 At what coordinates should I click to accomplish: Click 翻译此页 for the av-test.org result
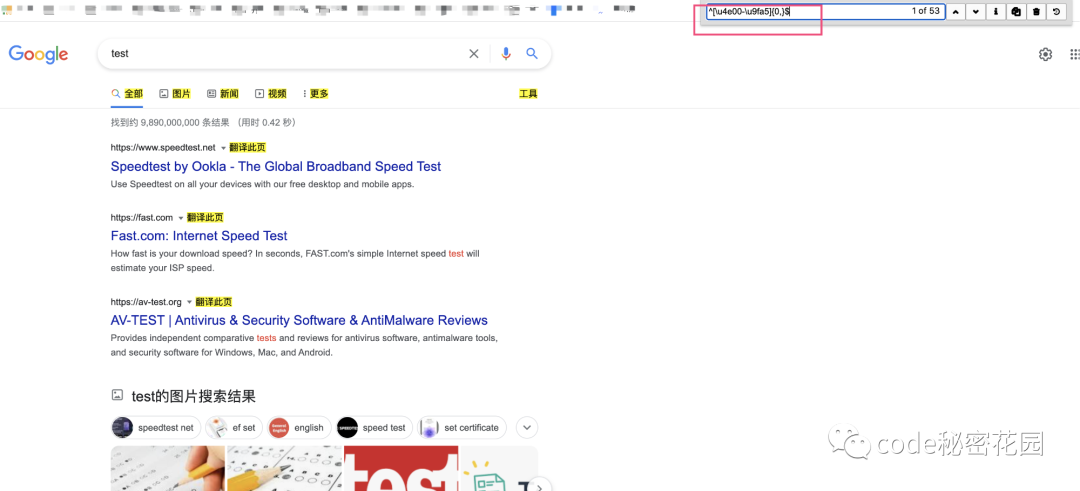214,302
